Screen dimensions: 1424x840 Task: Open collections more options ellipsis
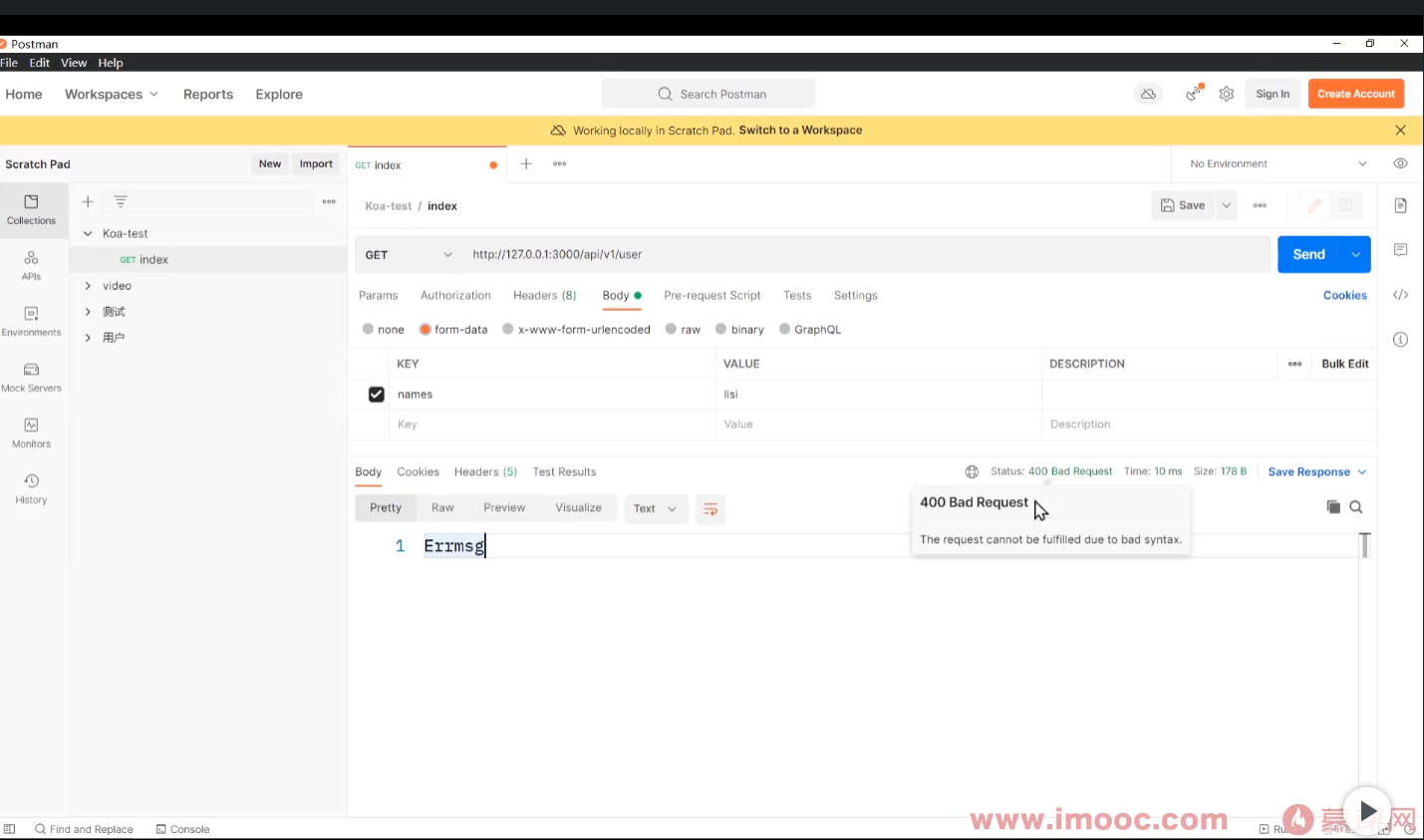[329, 201]
